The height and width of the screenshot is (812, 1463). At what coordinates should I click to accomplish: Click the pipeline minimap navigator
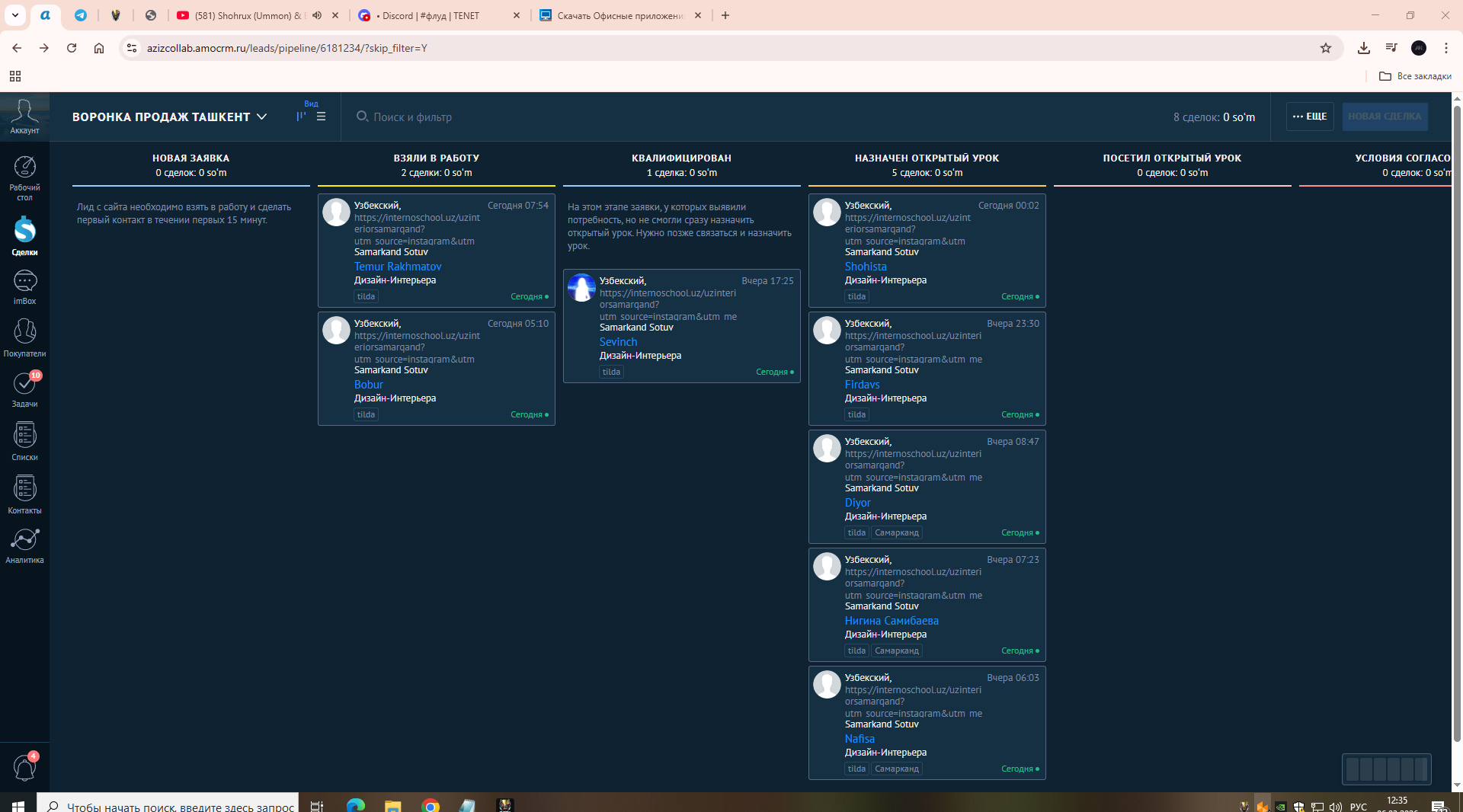(1386, 769)
